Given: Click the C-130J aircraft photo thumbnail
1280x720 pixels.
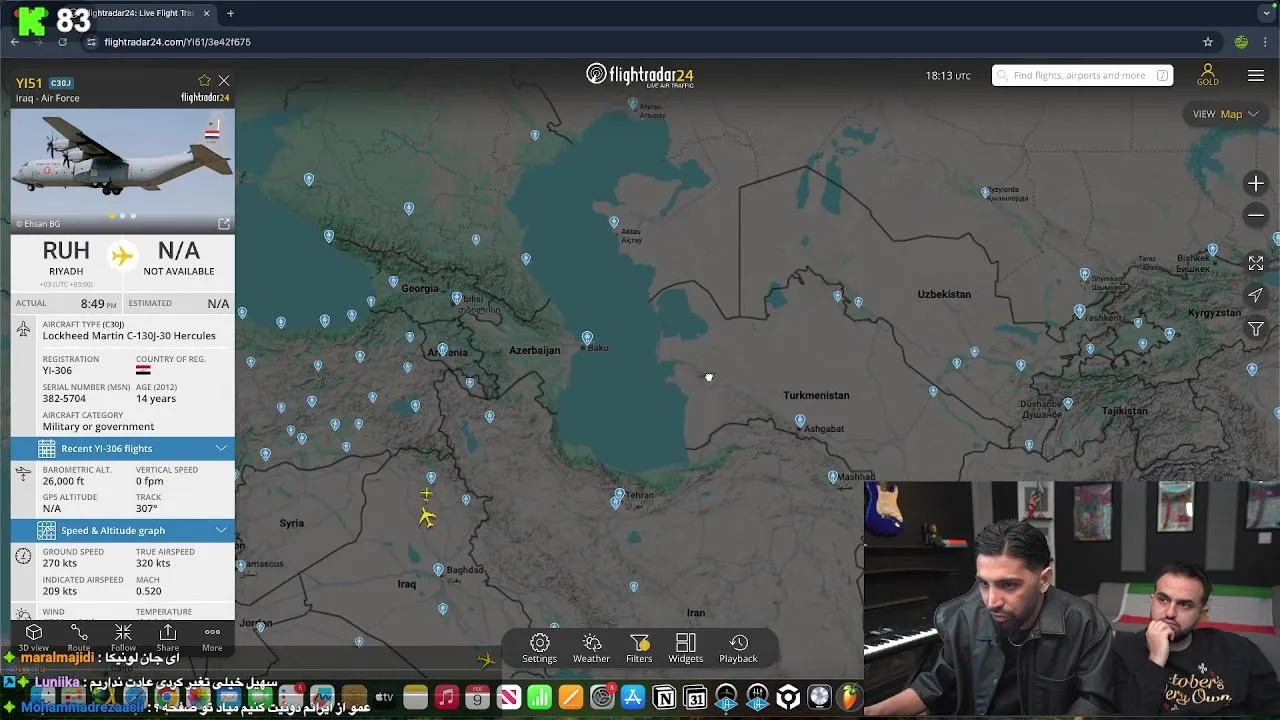Looking at the screenshot, I should (x=123, y=170).
